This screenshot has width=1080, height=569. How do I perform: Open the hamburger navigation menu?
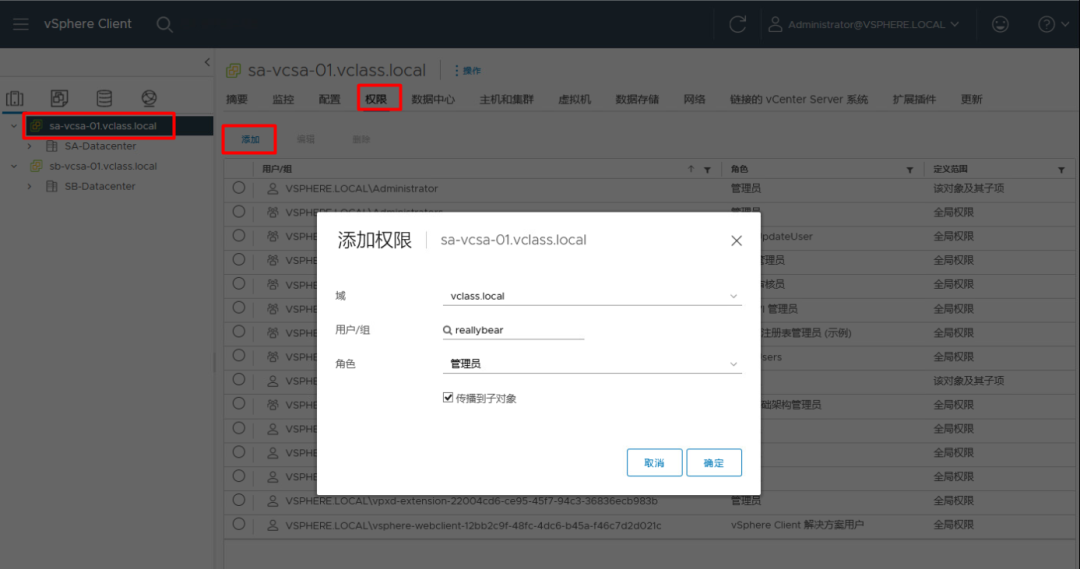click(x=21, y=24)
